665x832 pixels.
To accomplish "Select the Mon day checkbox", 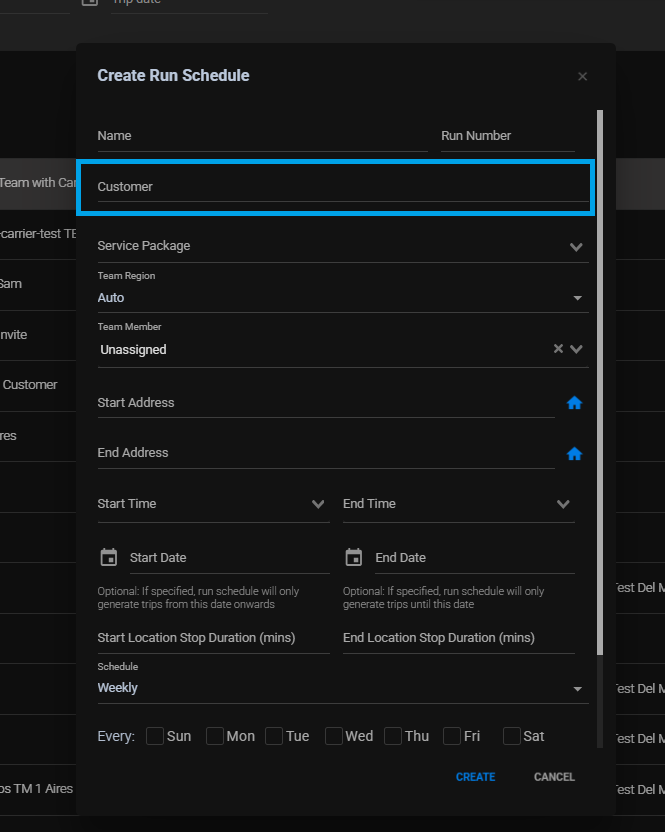I will [215, 736].
